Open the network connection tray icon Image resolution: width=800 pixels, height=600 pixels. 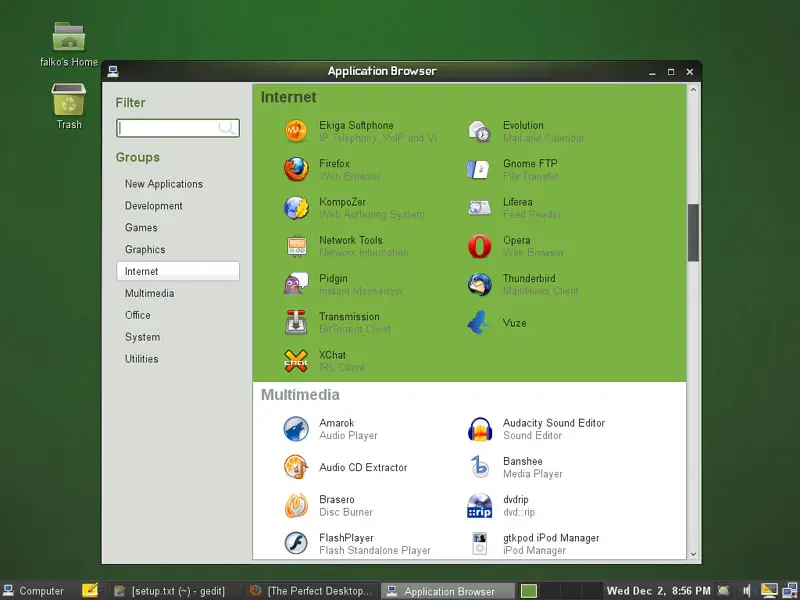tap(790, 590)
